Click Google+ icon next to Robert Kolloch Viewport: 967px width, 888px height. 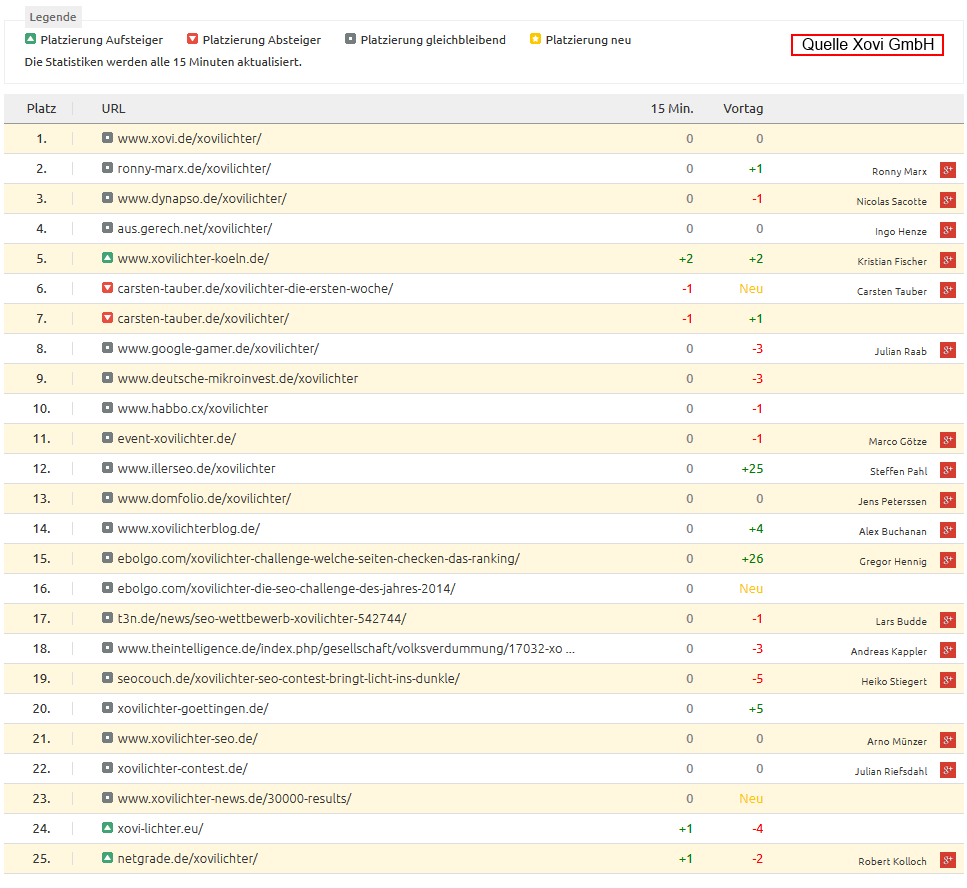point(947,860)
